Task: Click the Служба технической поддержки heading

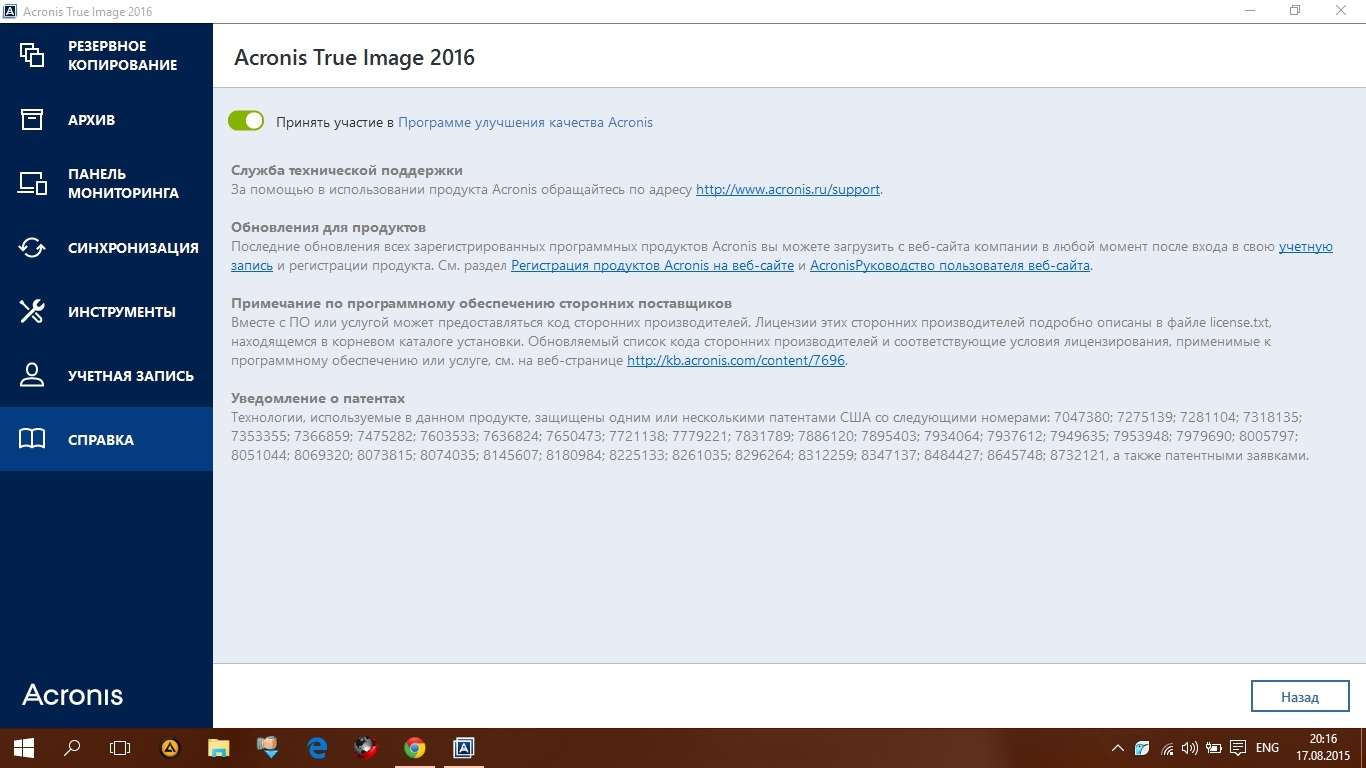Action: 347,170
